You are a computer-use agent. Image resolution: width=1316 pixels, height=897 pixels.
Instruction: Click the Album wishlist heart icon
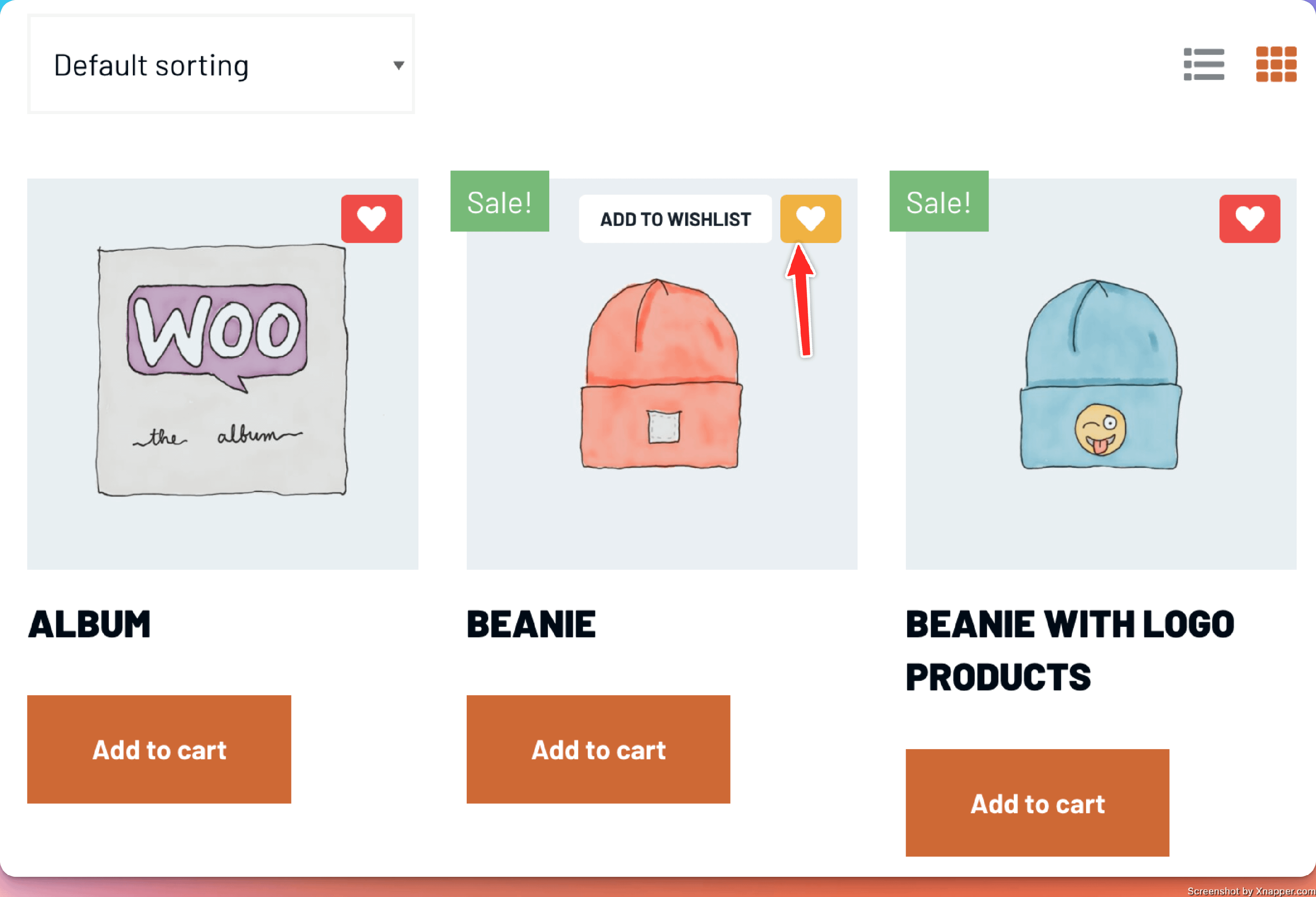point(372,218)
